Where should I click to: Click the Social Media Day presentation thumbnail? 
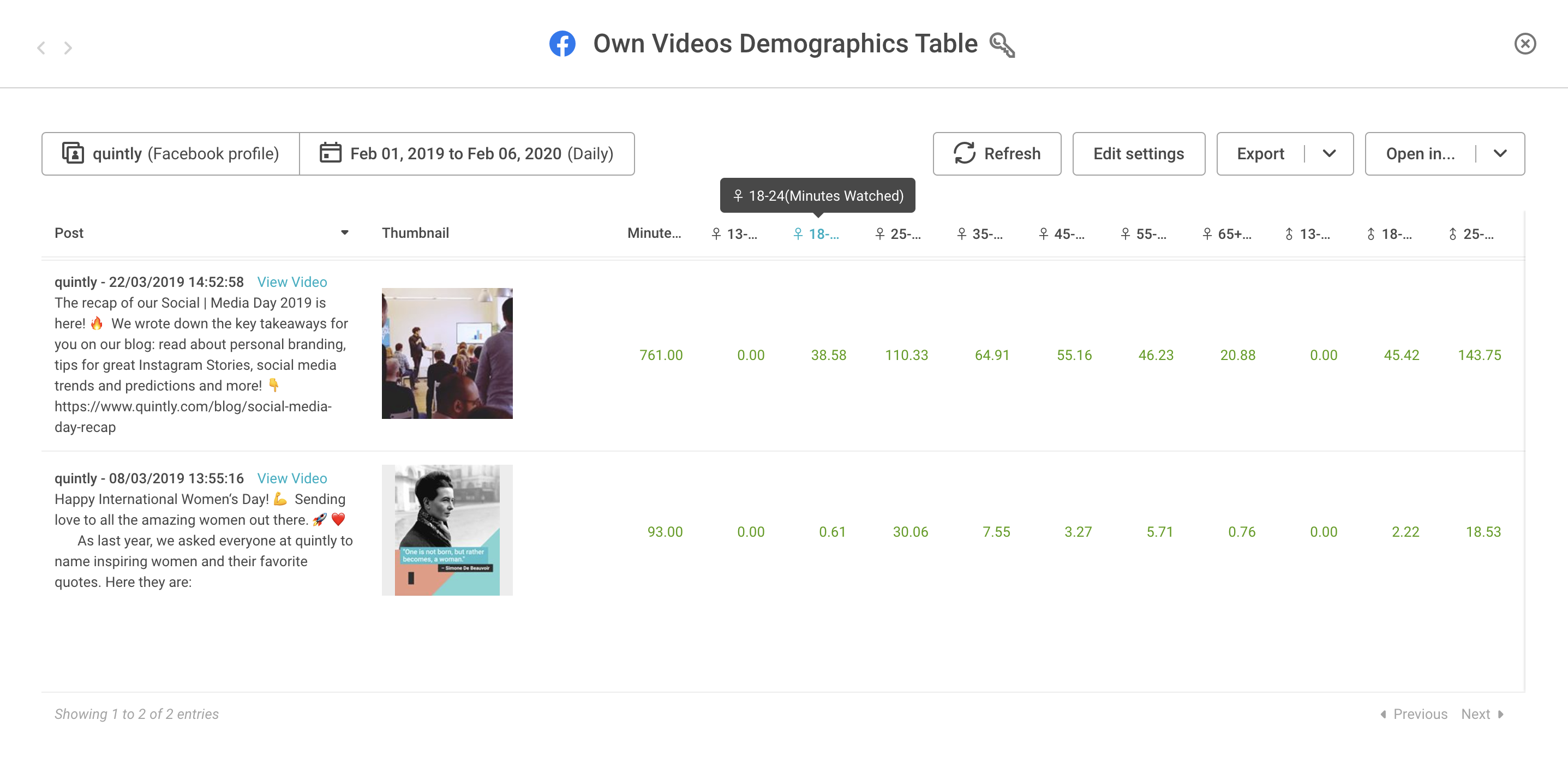(447, 353)
